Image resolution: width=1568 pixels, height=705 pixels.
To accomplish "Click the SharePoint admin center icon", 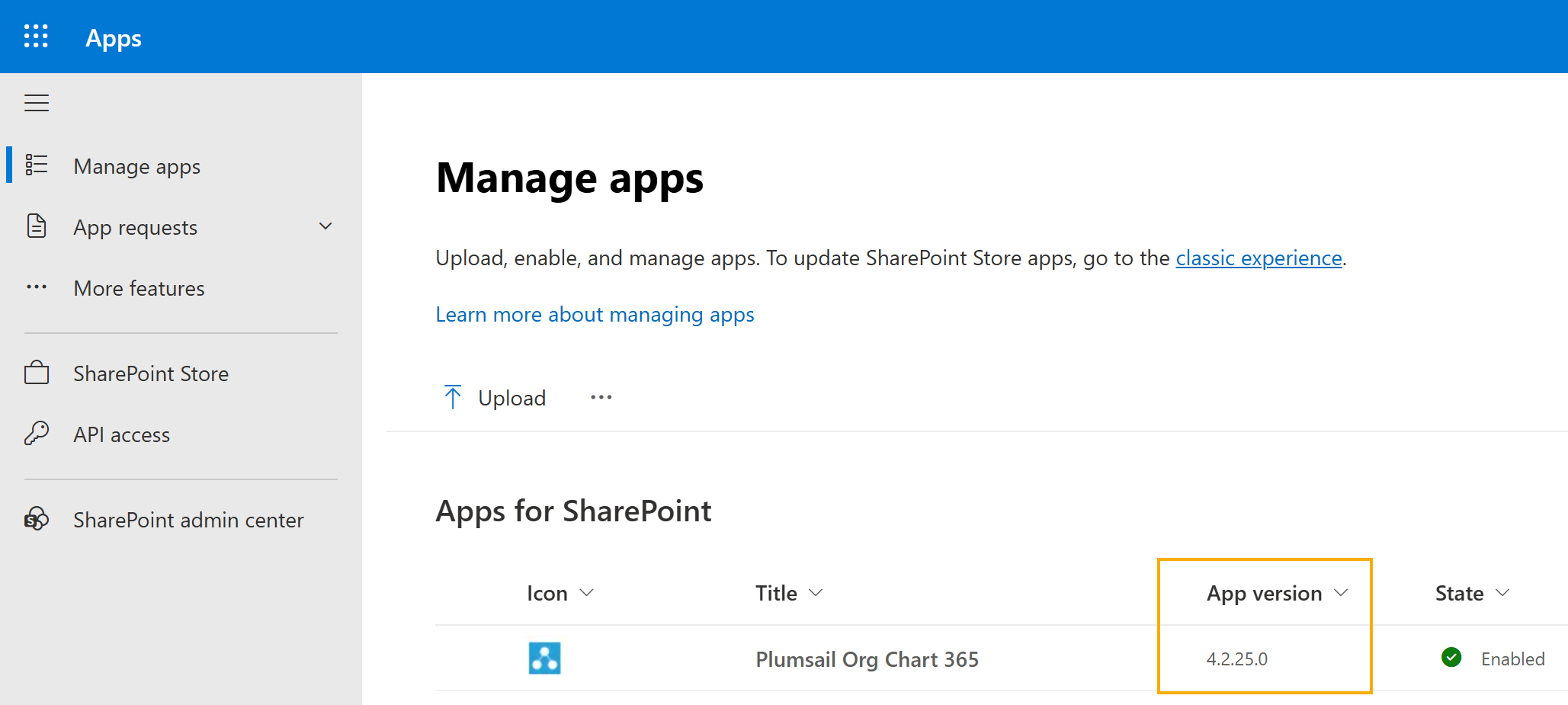I will 36,519.
